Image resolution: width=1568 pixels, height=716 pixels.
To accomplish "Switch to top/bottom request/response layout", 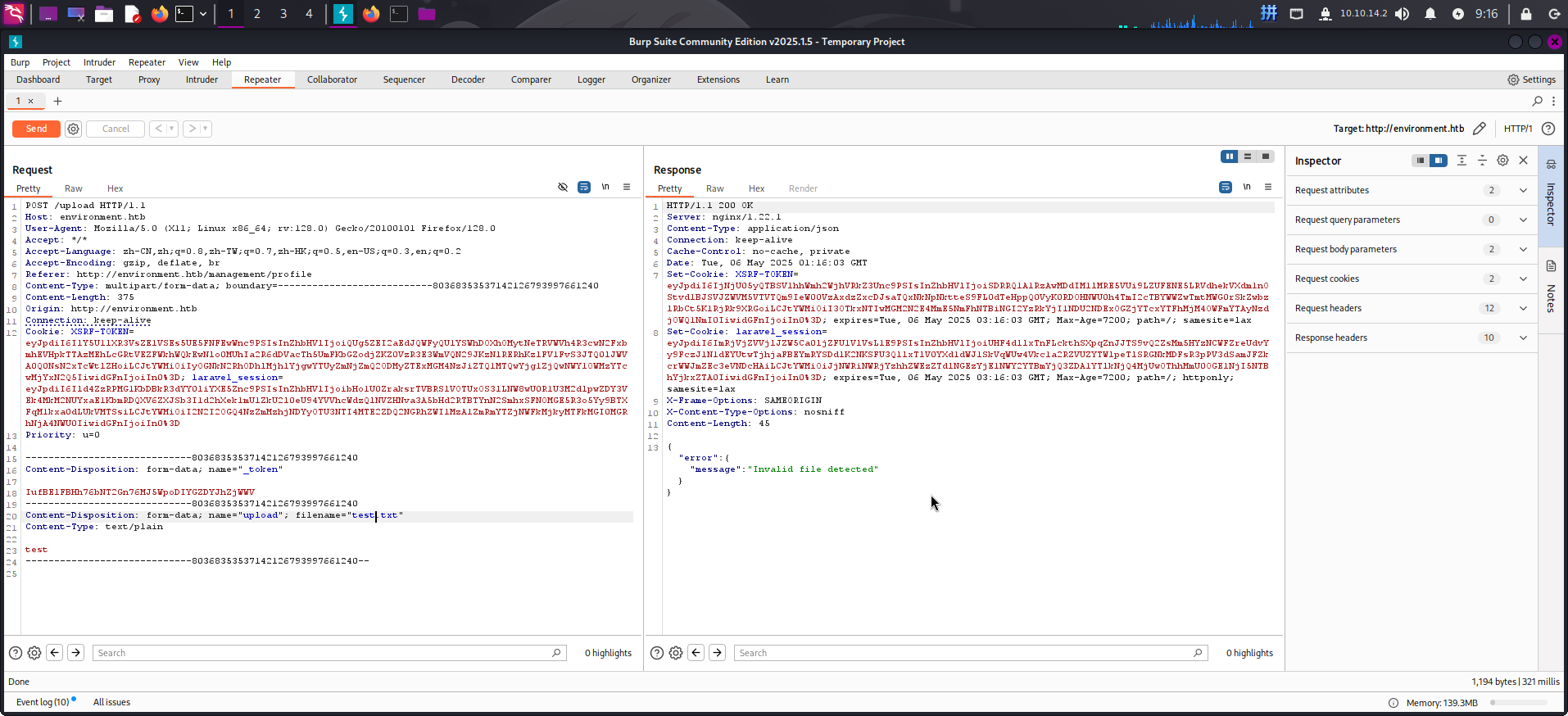I will tap(1248, 156).
